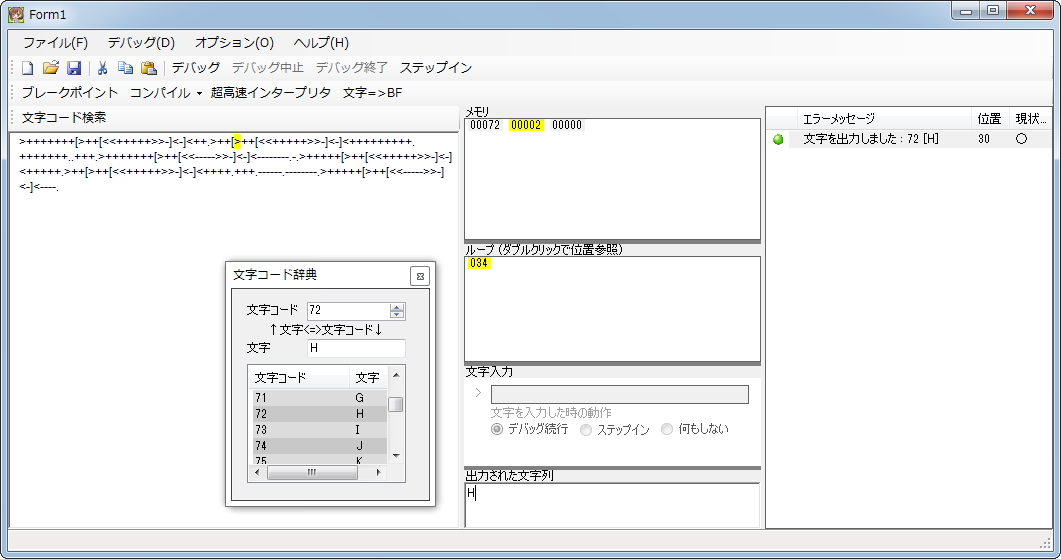Click the circle status mark in message row
The height and width of the screenshot is (559, 1061).
1021,139
